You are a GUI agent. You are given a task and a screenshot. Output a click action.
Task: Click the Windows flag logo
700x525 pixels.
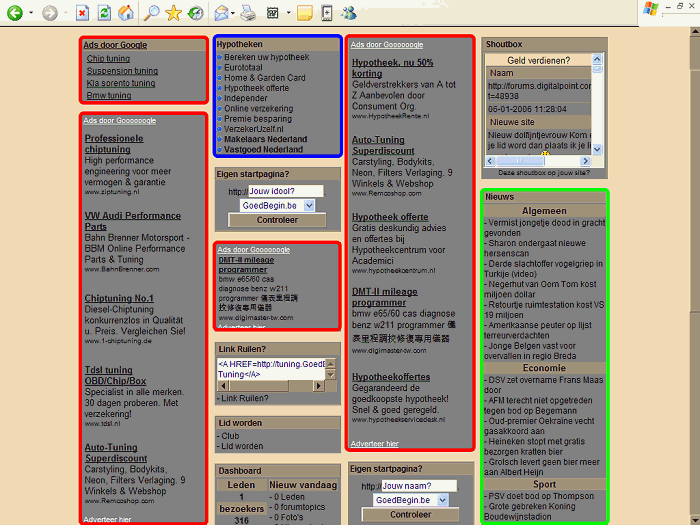(x=651, y=9)
